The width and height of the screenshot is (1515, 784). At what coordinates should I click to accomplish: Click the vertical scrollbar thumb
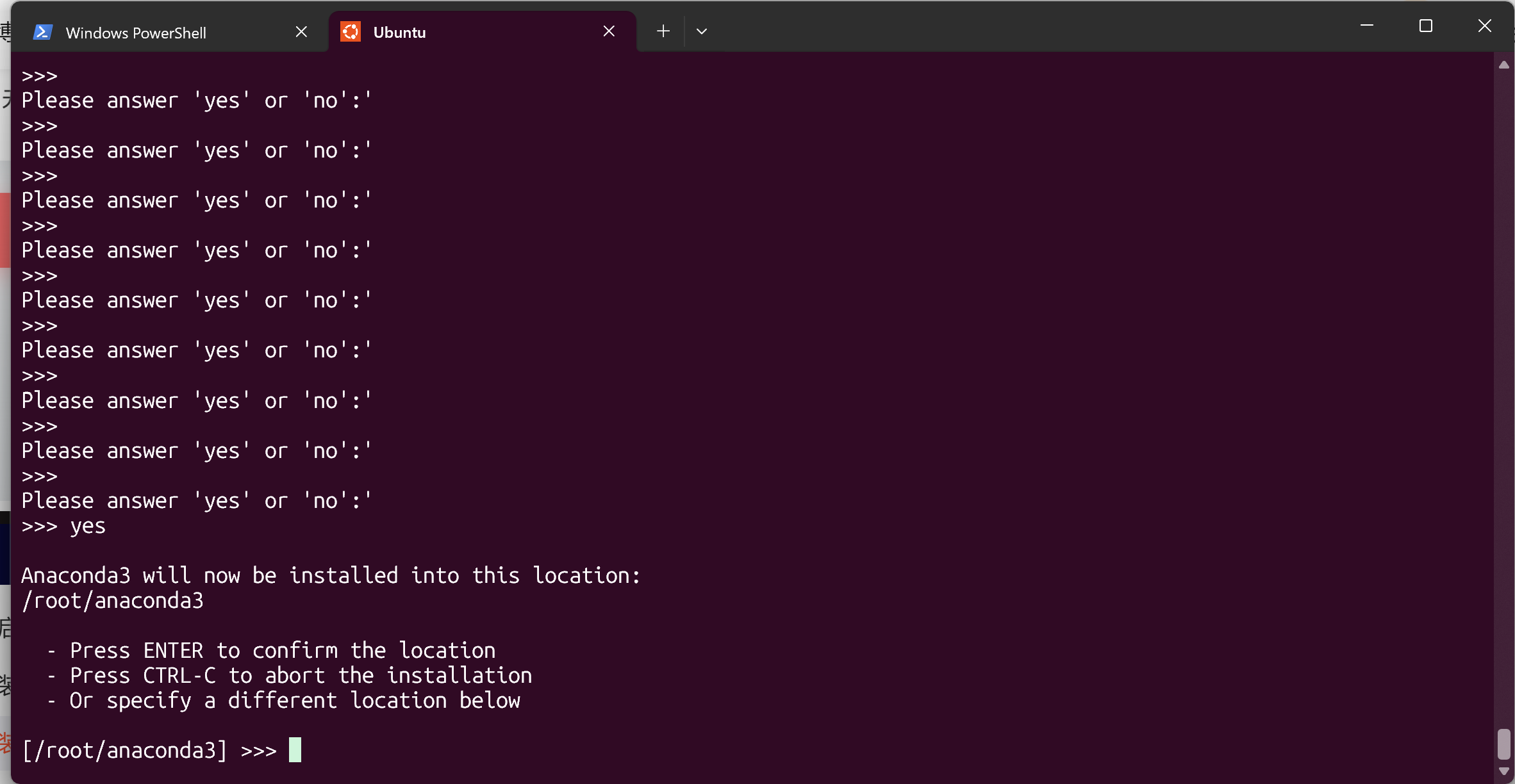(1504, 744)
